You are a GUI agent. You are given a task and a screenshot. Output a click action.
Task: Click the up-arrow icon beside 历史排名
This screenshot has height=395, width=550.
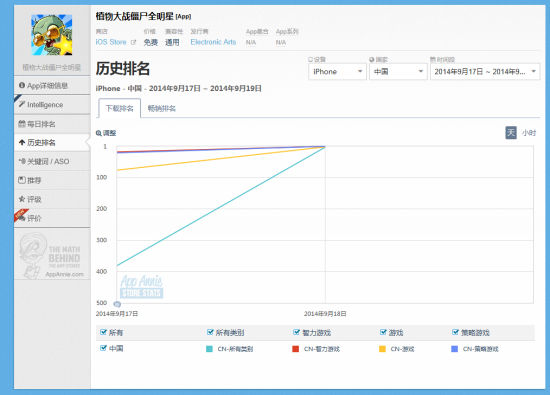[x=22, y=142]
